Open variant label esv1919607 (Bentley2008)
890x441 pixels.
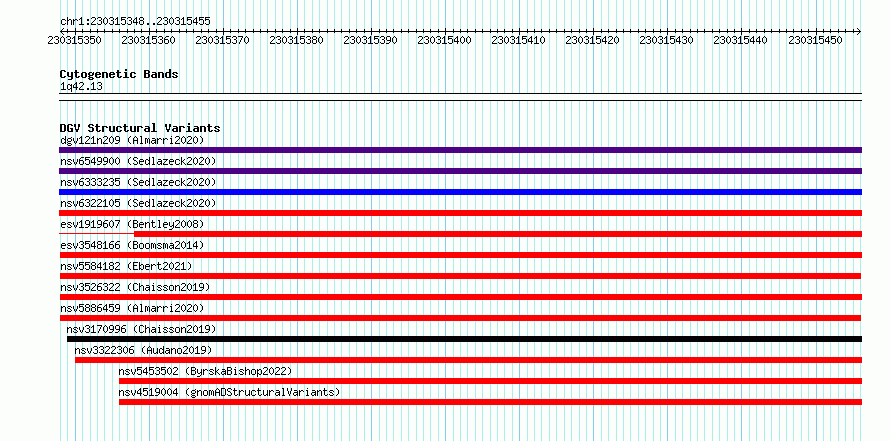coord(132,224)
